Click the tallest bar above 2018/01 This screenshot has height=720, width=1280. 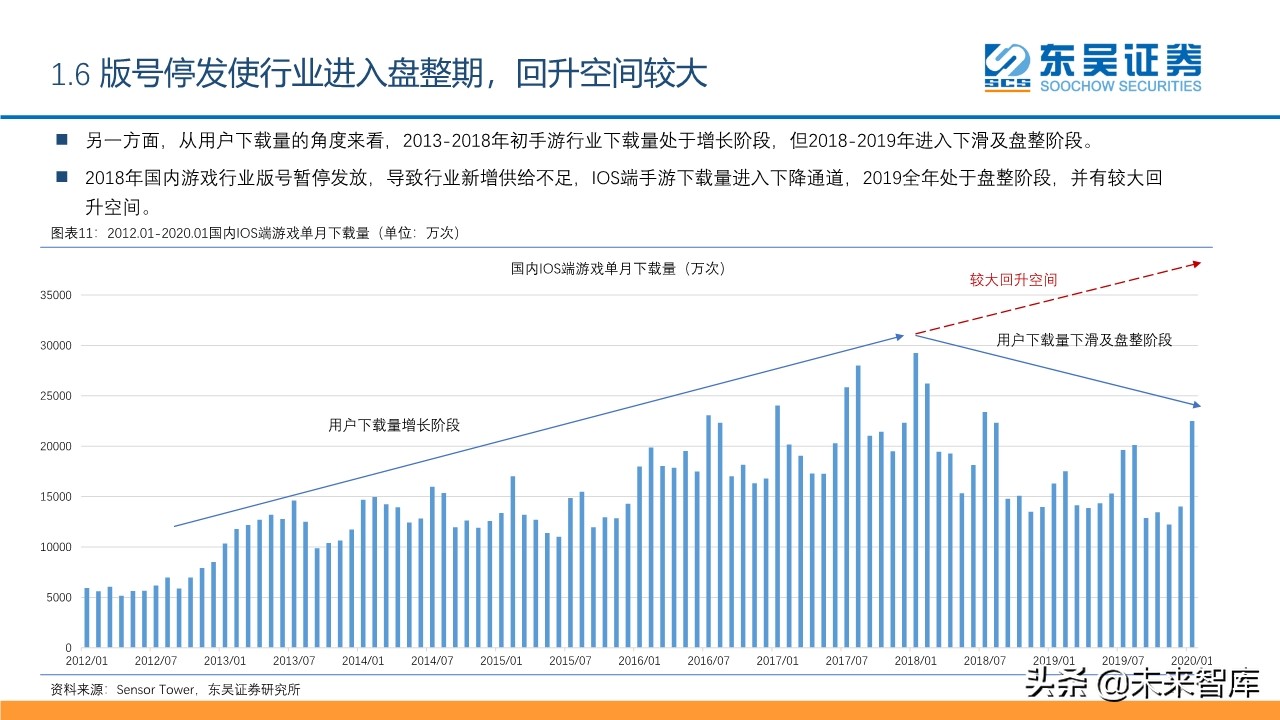(x=915, y=501)
